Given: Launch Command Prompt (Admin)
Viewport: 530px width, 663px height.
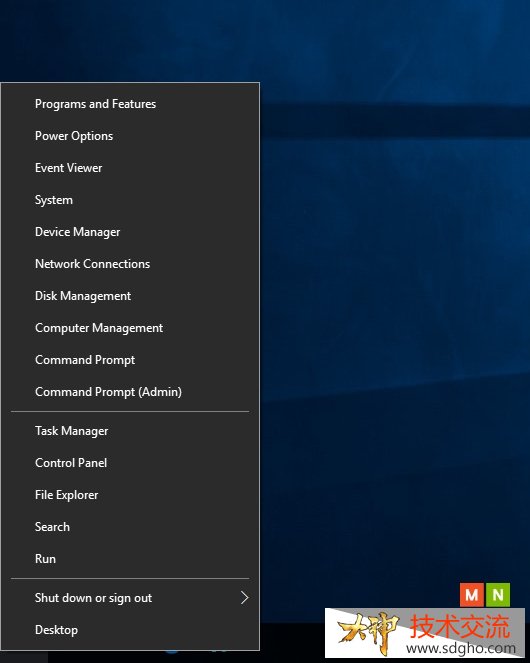Looking at the screenshot, I should click(x=130, y=392).
